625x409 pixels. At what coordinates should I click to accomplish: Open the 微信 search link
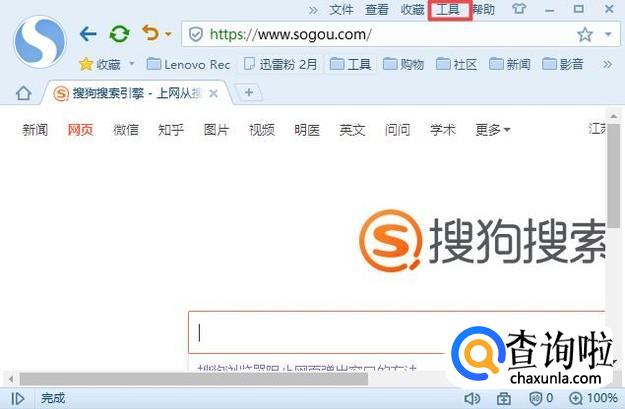126,130
